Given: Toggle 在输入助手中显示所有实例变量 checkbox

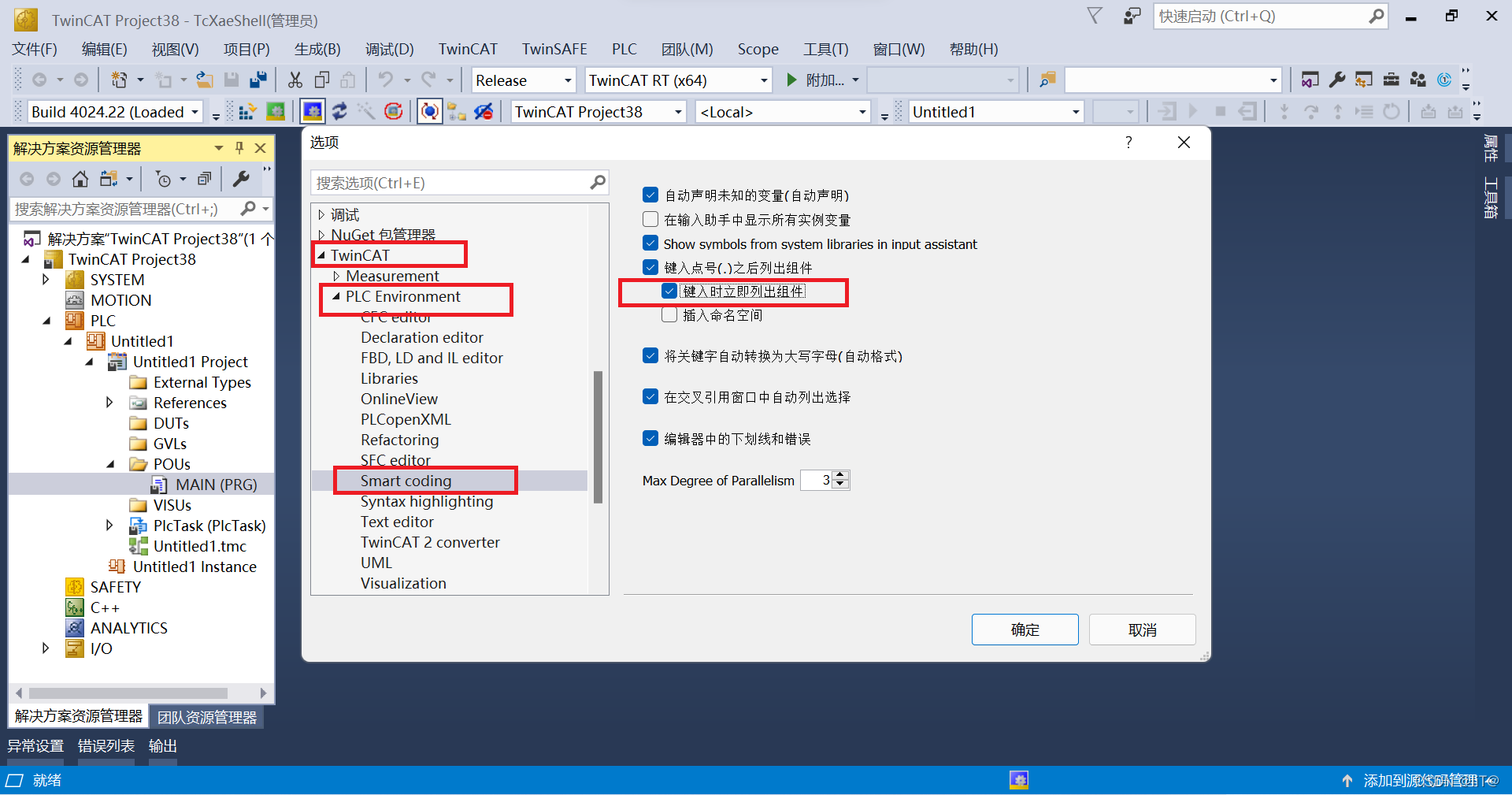Looking at the screenshot, I should coord(650,219).
